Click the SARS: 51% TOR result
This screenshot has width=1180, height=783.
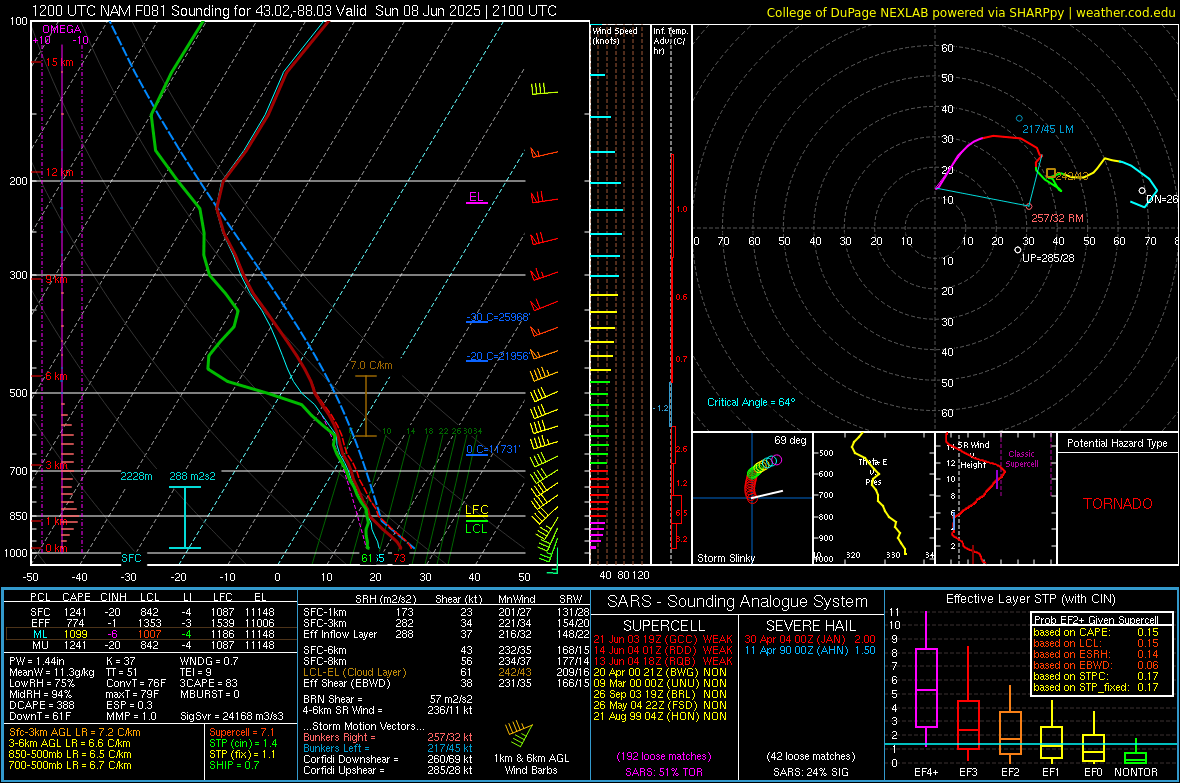pos(664,773)
